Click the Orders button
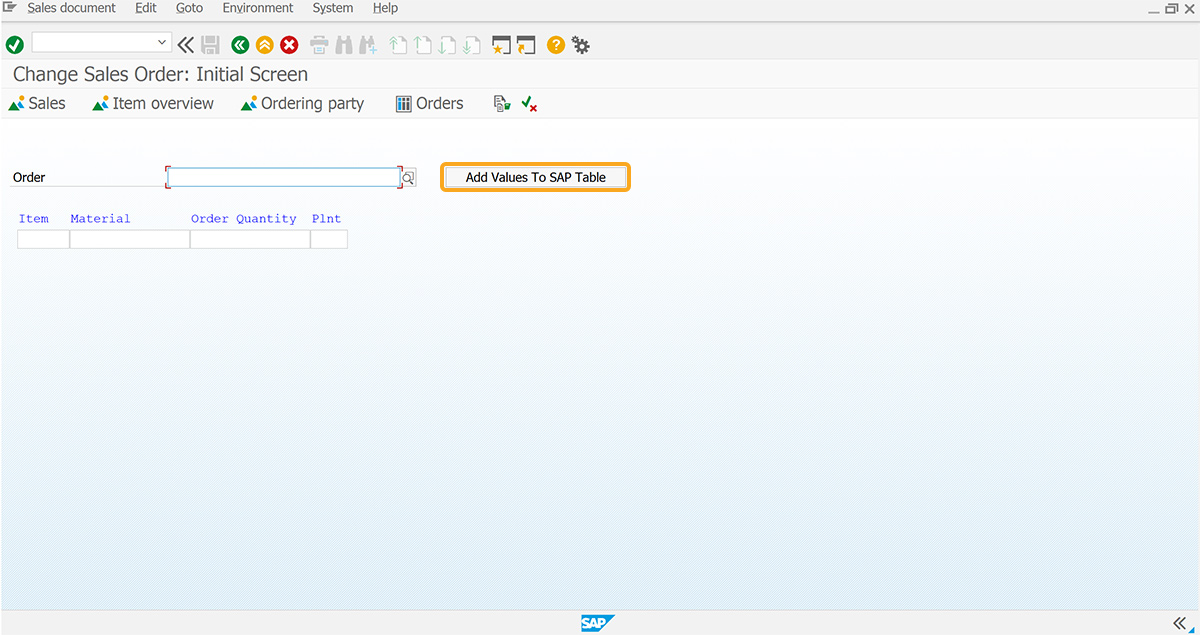The width and height of the screenshot is (1200, 635). pos(430,103)
